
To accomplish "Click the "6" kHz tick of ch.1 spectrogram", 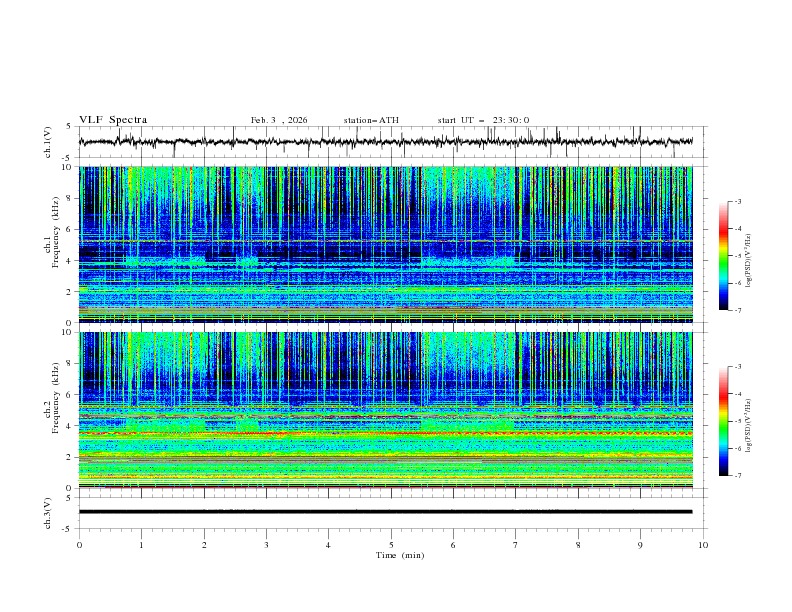I will (x=70, y=230).
